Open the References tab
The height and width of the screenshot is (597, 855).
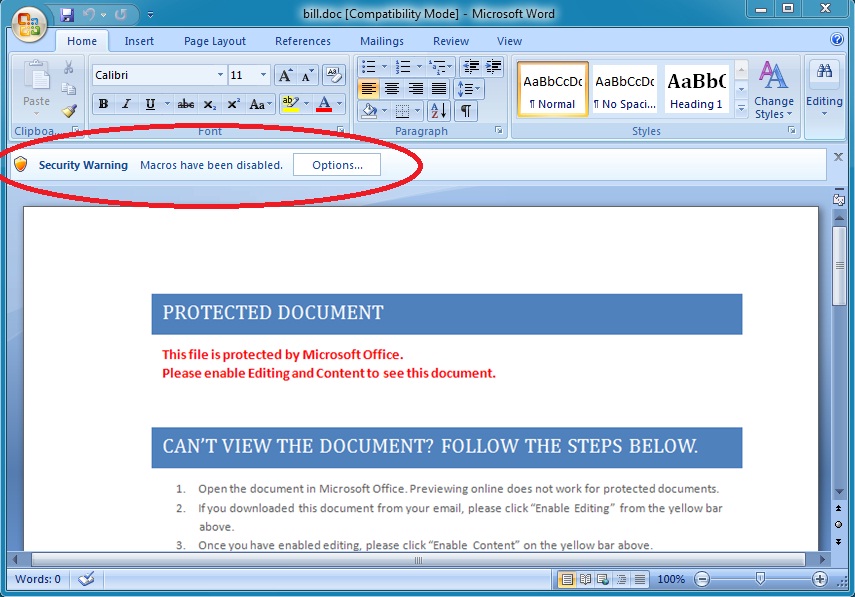[x=303, y=41]
